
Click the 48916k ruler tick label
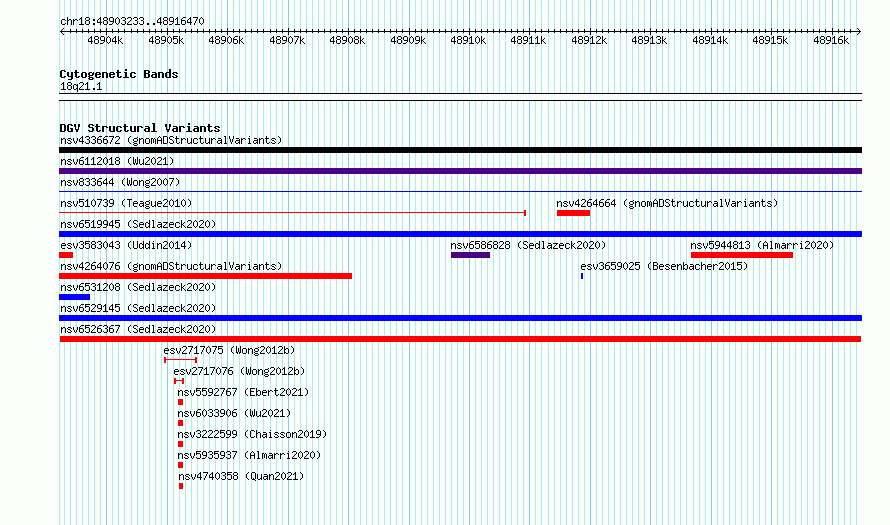[x=831, y=40]
